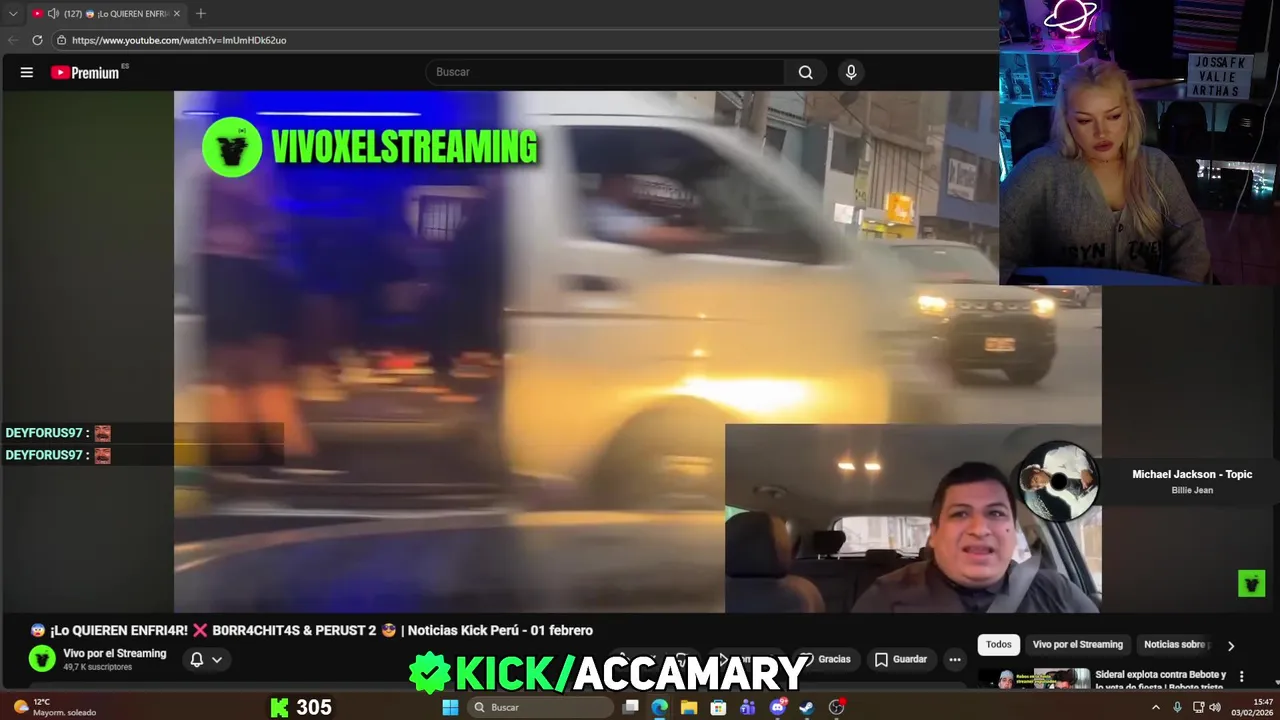Open volume control tray icon
Screen dimensions: 1280x720
click(x=1215, y=707)
